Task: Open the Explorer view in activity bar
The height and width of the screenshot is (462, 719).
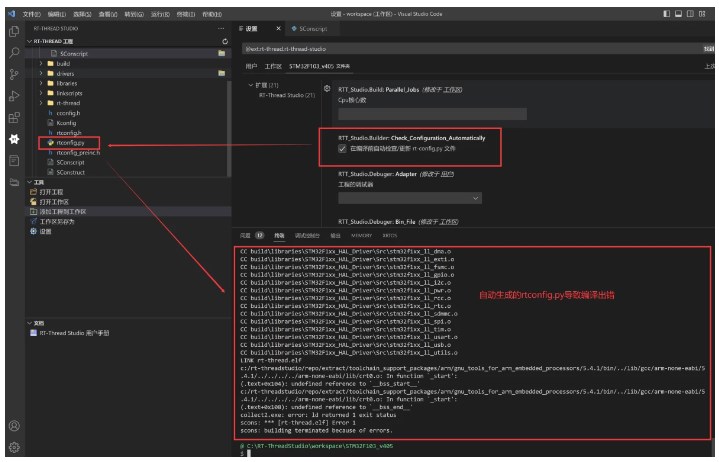Action: pos(14,32)
